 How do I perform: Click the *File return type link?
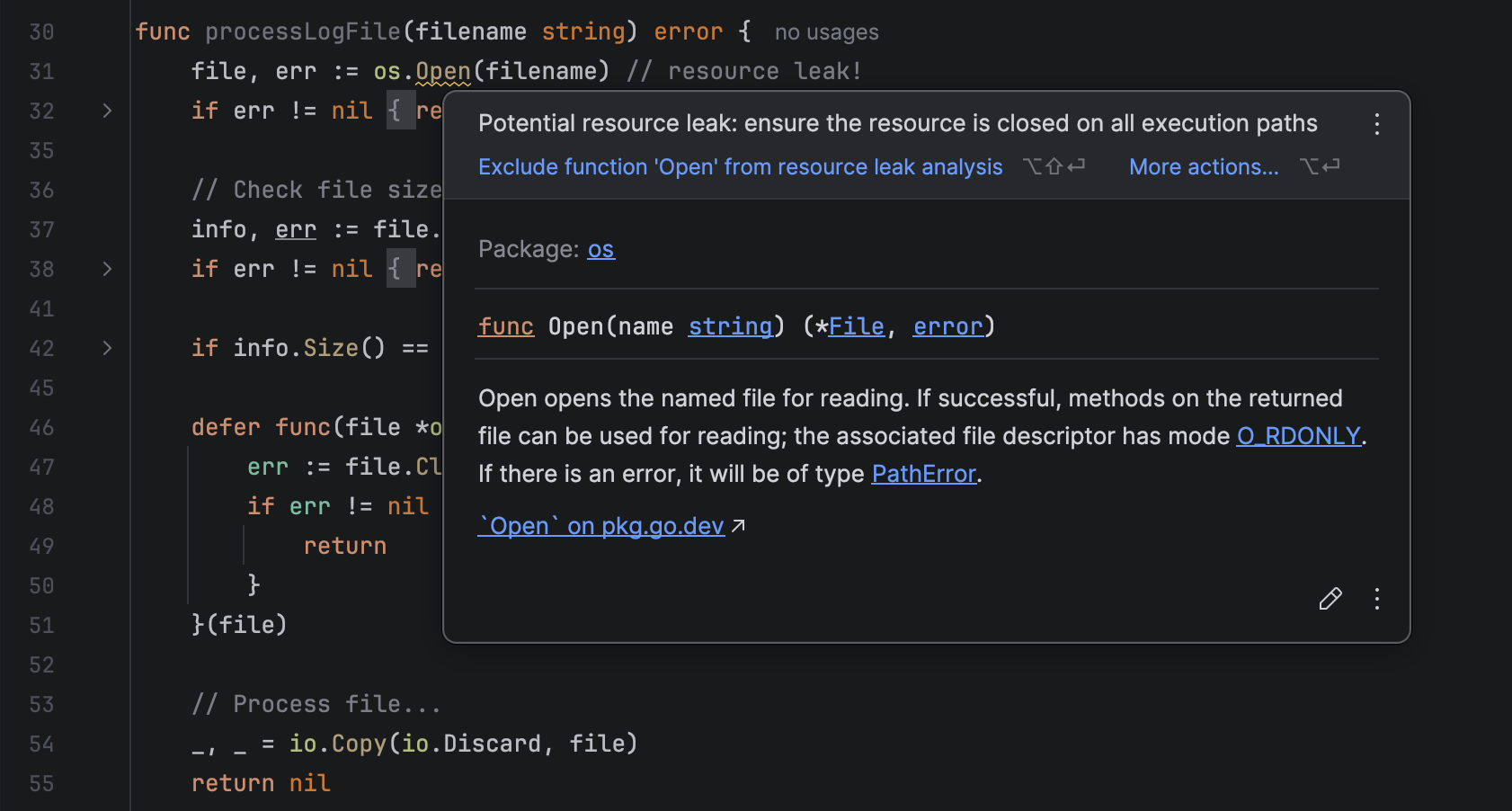(855, 326)
